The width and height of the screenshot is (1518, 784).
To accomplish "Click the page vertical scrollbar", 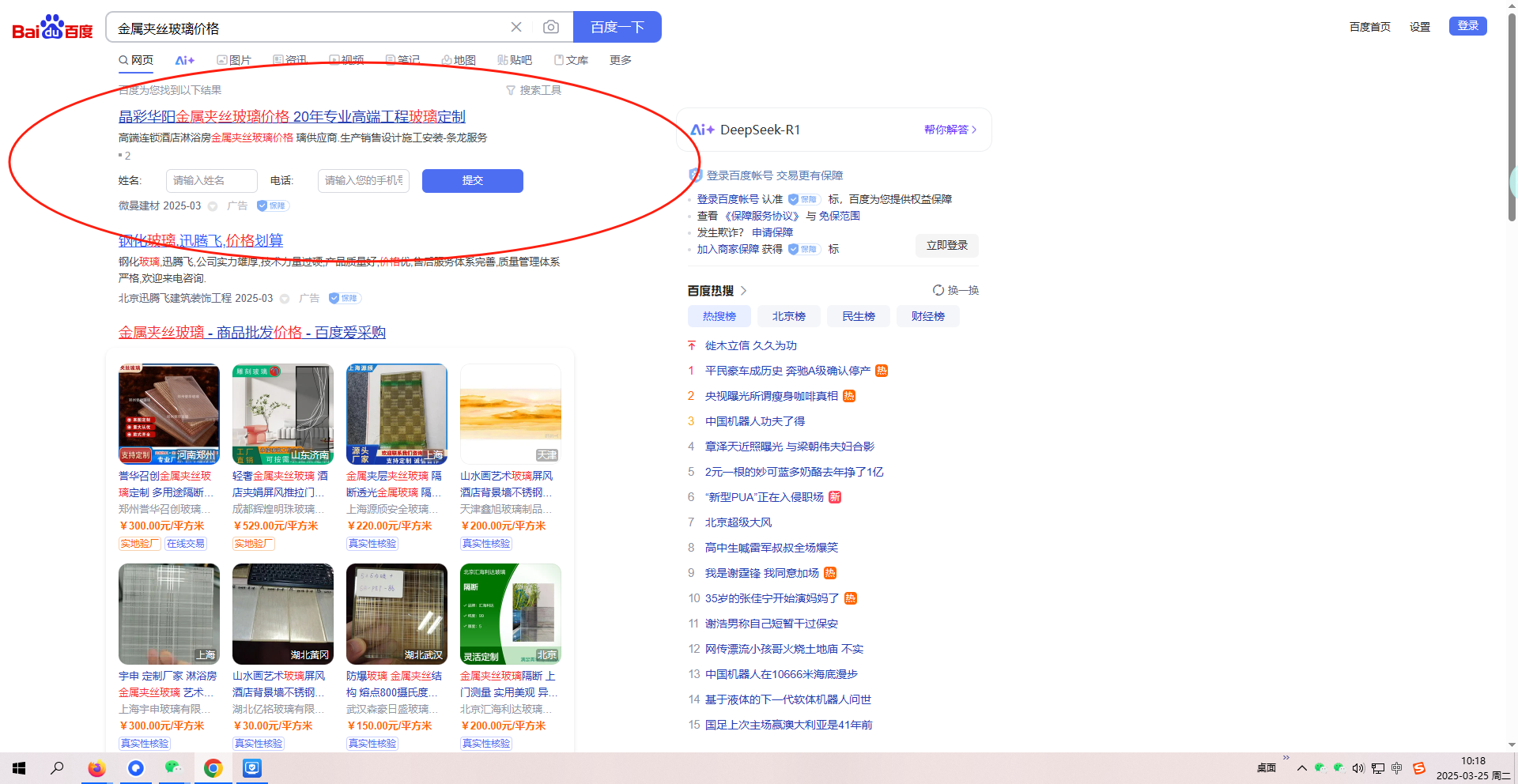I will coord(1512,119).
